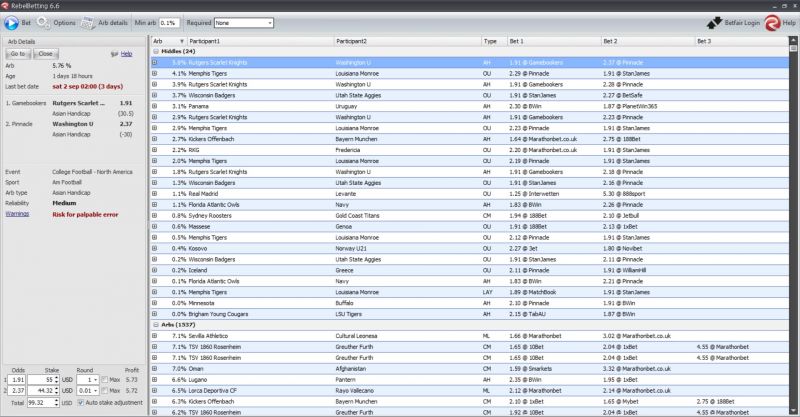Screen dimensions: 800x417
Task: Expand the 5.8% Rutgers Scarlet Knights row
Action: (x=155, y=63)
